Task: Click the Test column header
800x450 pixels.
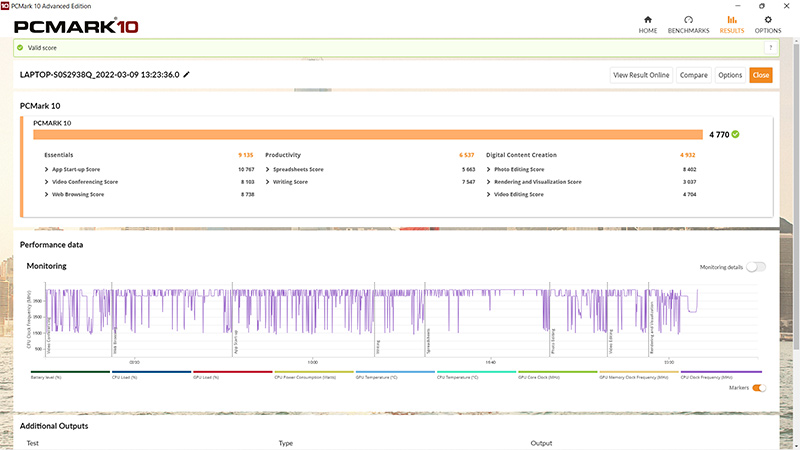Action: (33, 443)
